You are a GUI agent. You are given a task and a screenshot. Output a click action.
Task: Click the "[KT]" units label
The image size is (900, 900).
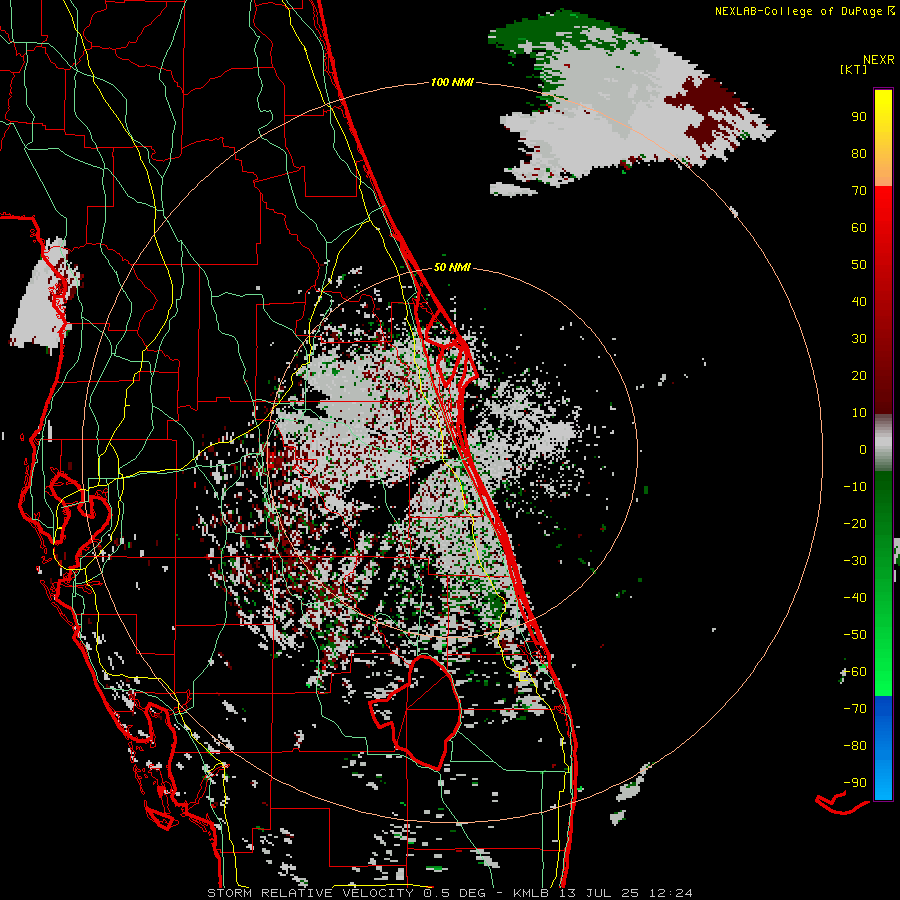[854, 69]
